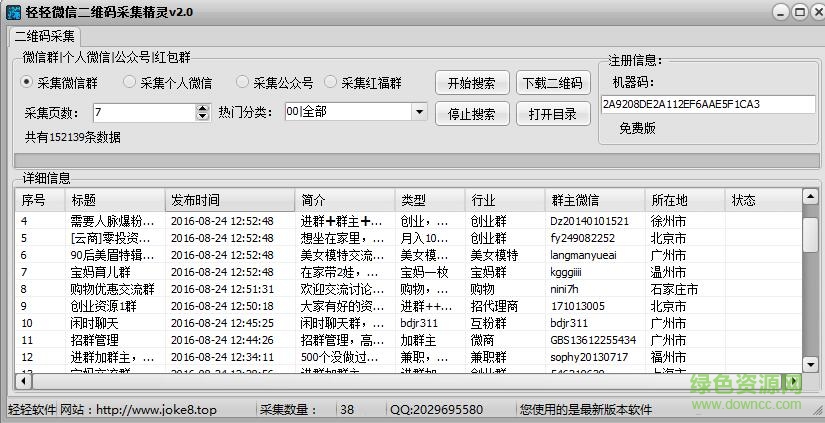Click the search progress bar
Image resolution: width=825 pixels, height=423 pixels.
pyautogui.click(x=416, y=161)
